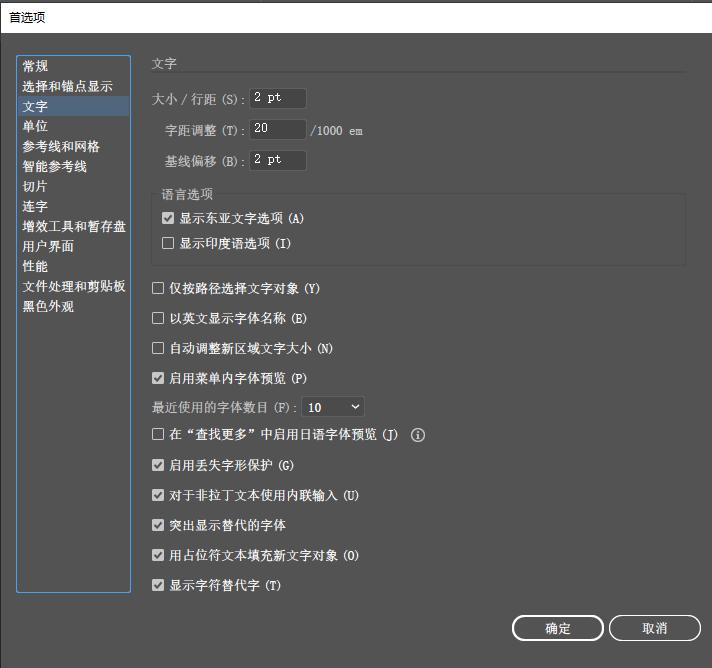712x668 pixels.
Task: Open 选择和锚点显示 preferences section
Action: [74, 86]
